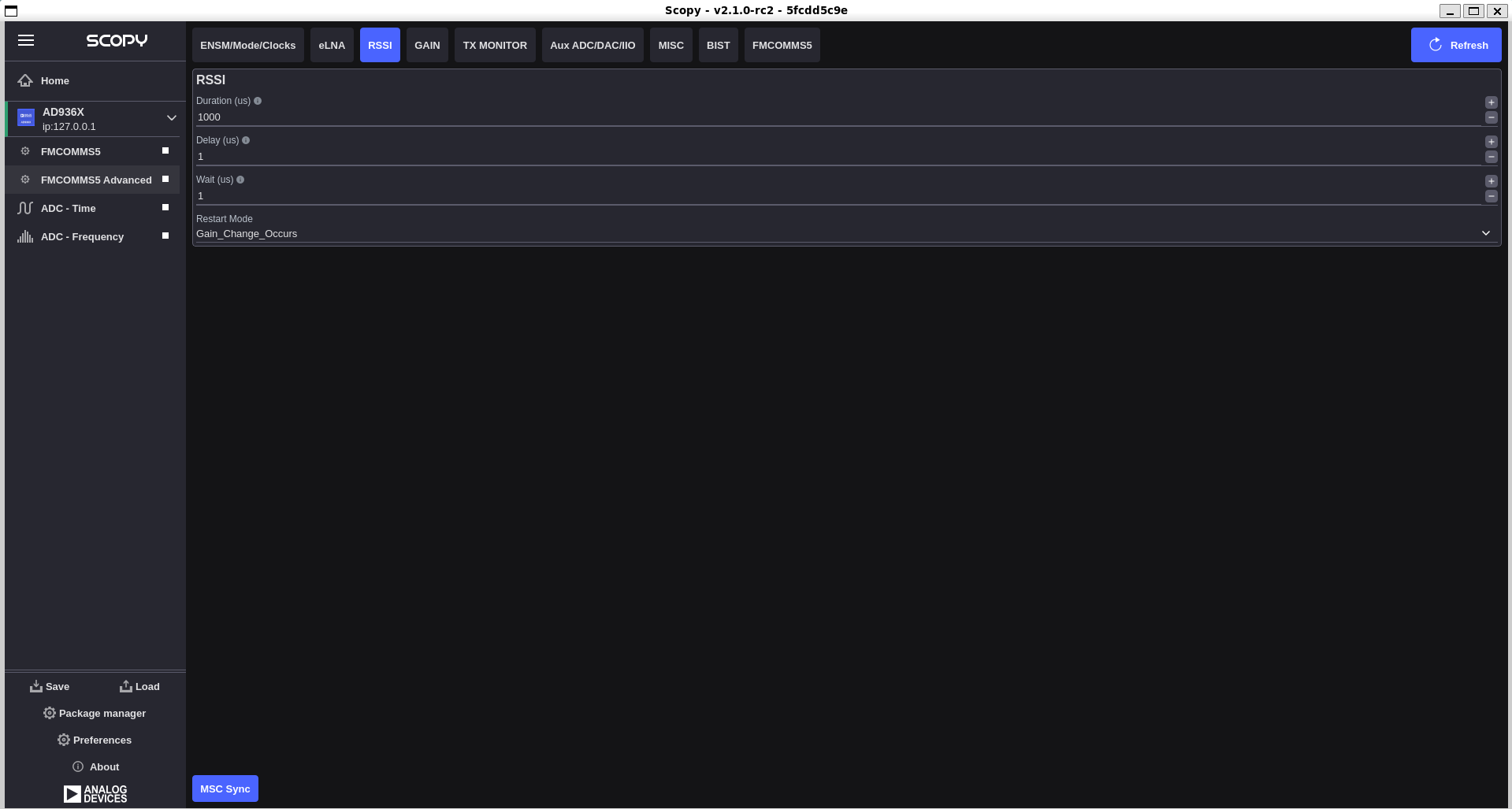This screenshot has height=809, width=1512.
Task: Click the Save button
Action: pos(50,686)
